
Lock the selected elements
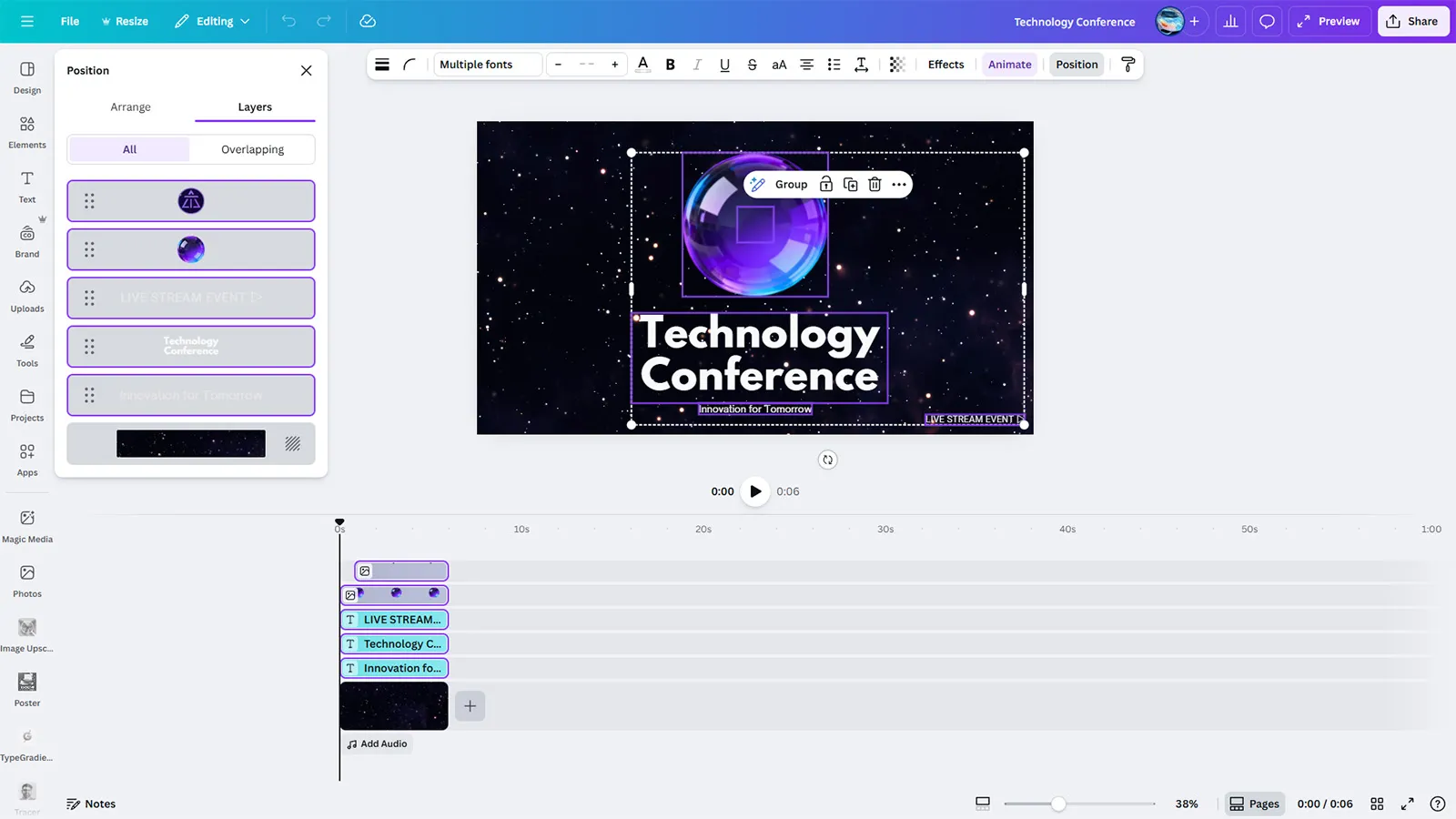coord(826,185)
